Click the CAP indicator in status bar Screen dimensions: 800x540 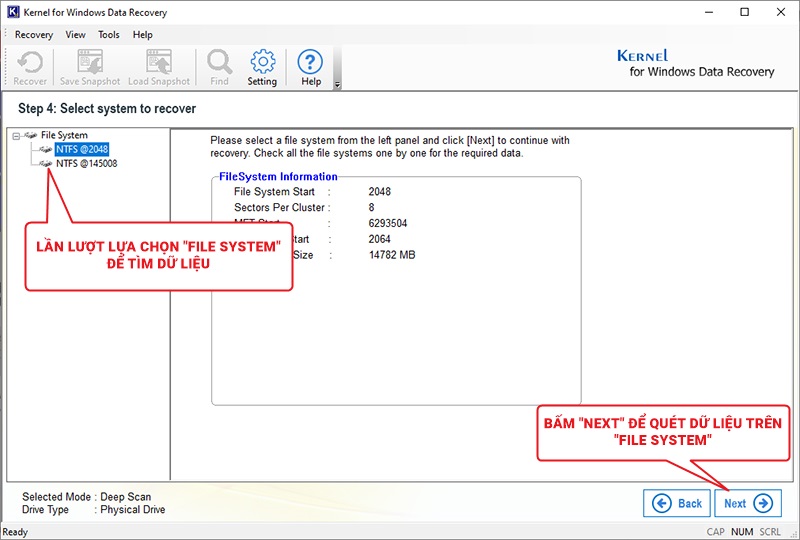715,532
